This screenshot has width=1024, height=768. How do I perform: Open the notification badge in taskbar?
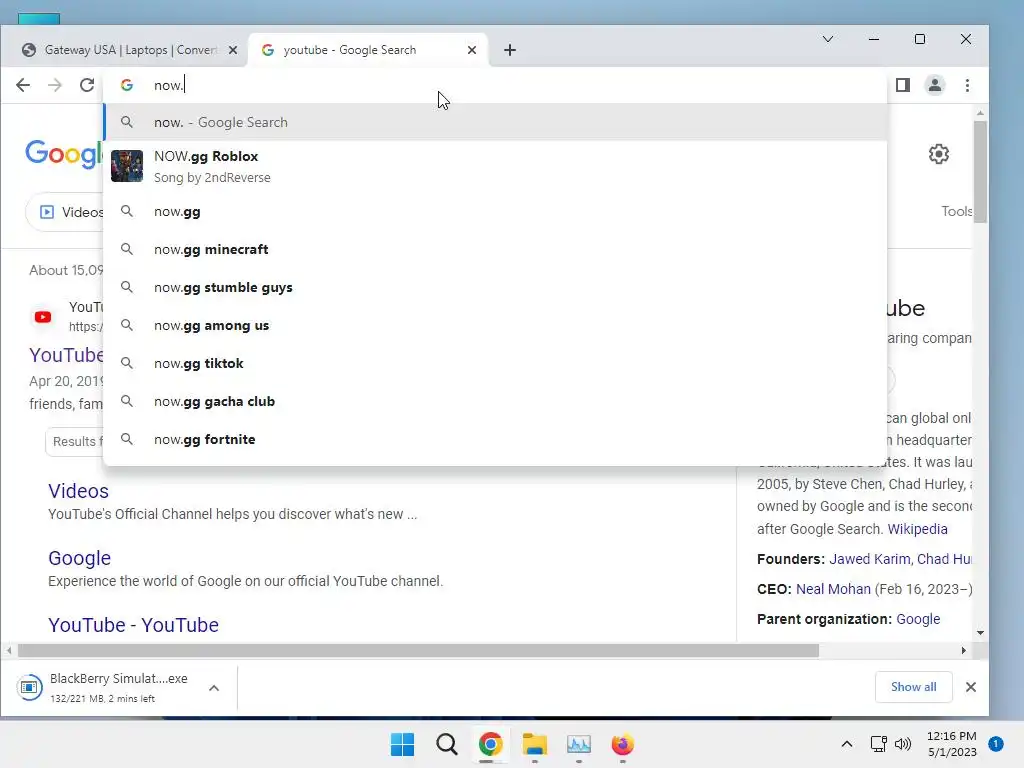[x=995, y=744]
